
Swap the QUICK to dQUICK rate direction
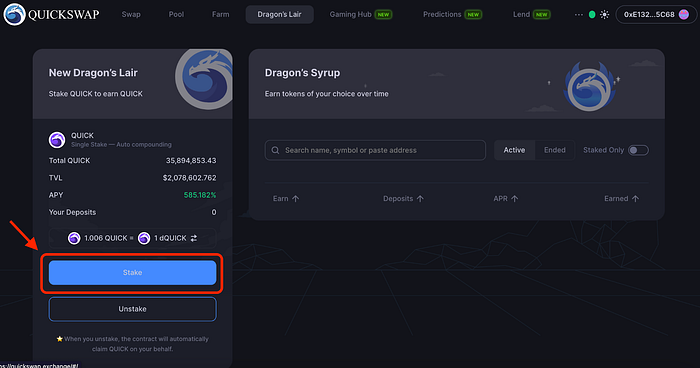(x=194, y=238)
